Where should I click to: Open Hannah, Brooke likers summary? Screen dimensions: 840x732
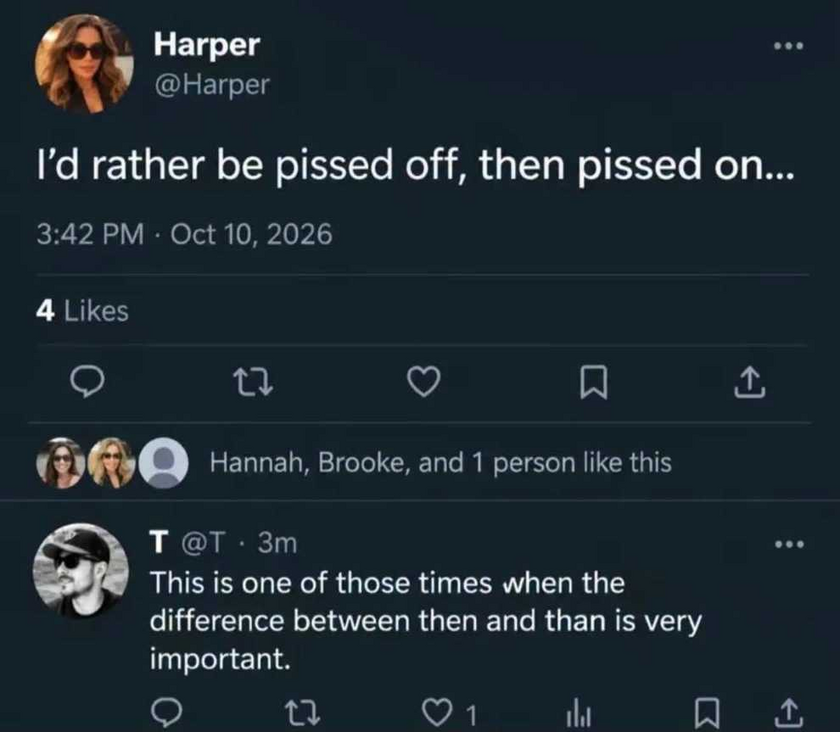[x=440, y=462]
